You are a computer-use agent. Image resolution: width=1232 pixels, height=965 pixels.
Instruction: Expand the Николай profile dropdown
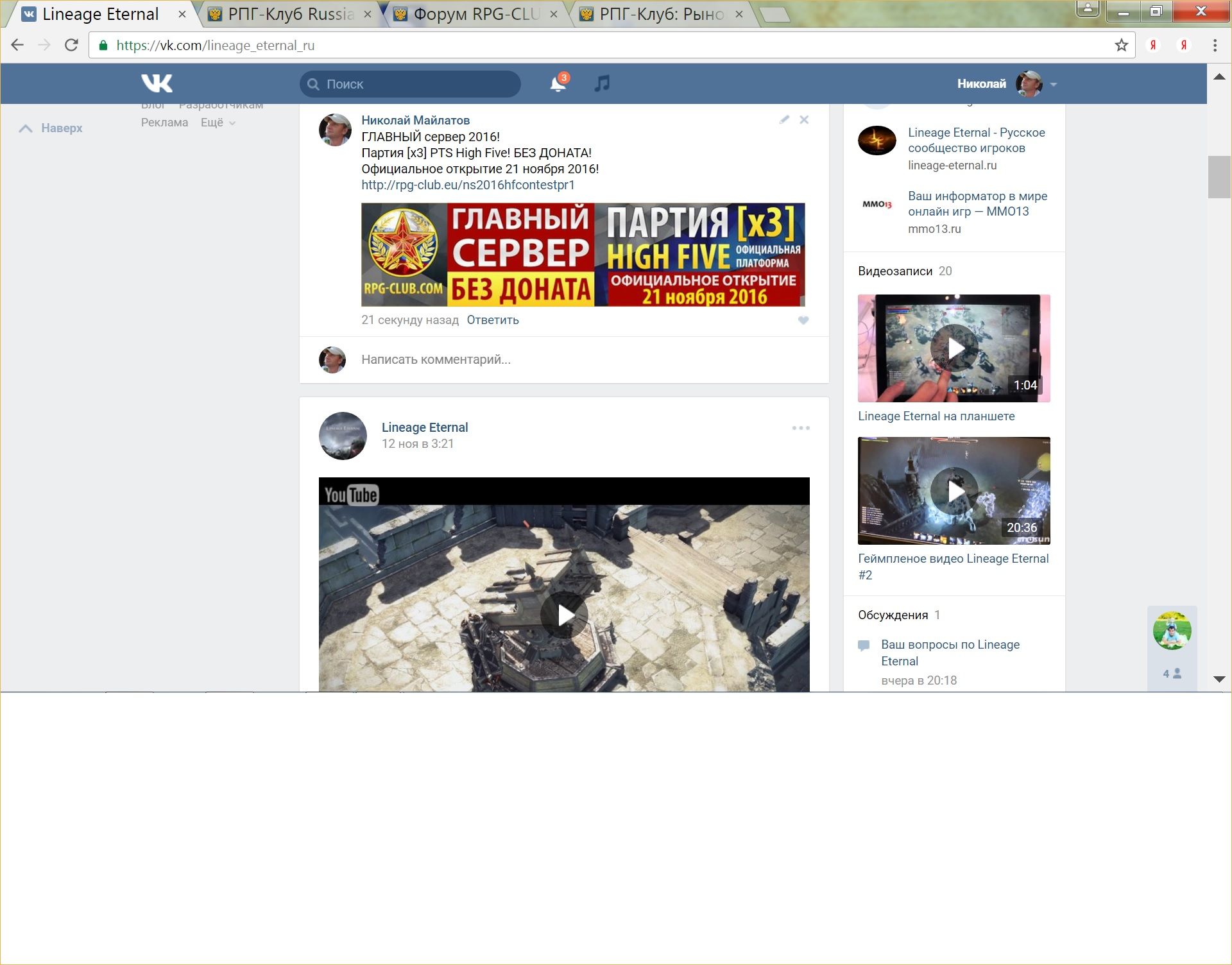pyautogui.click(x=1053, y=84)
